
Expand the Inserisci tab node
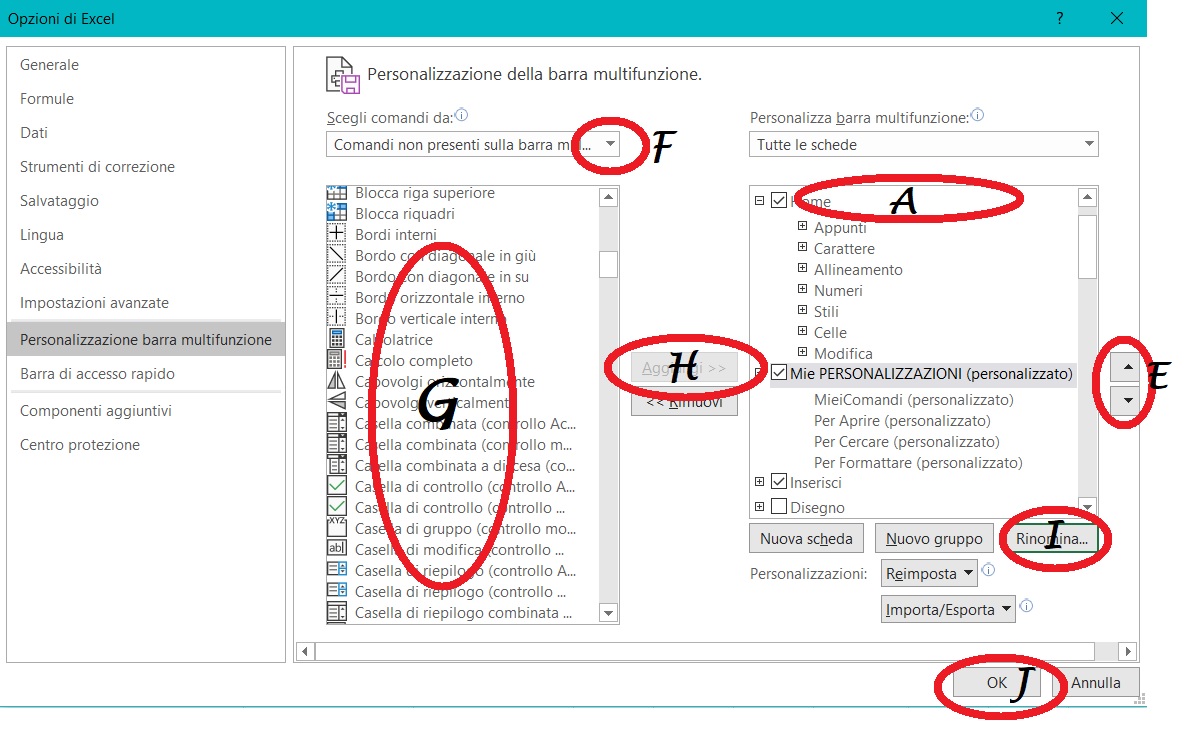click(x=759, y=482)
